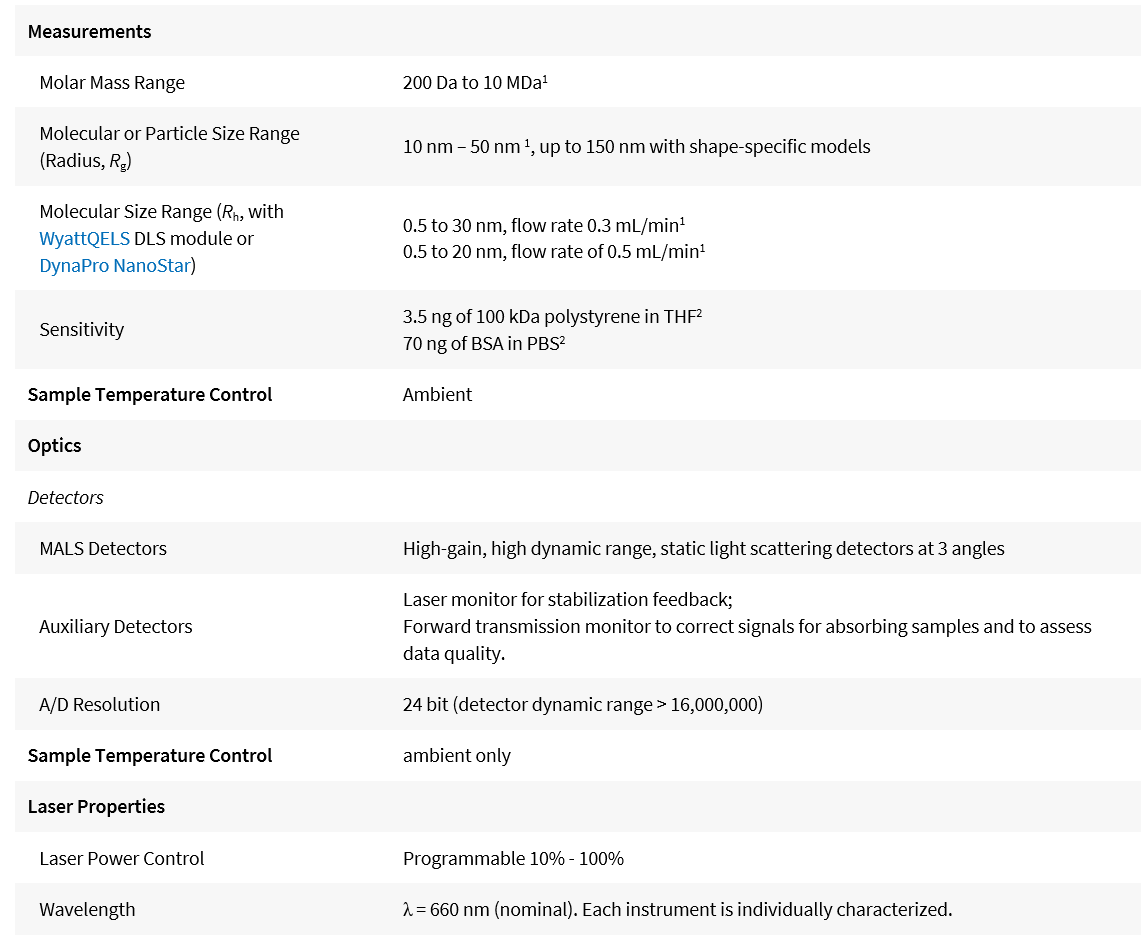Click the '10 nm – 50 nm' size value
Image resolution: width=1142 pixels, height=938 pixels.
pos(460,147)
